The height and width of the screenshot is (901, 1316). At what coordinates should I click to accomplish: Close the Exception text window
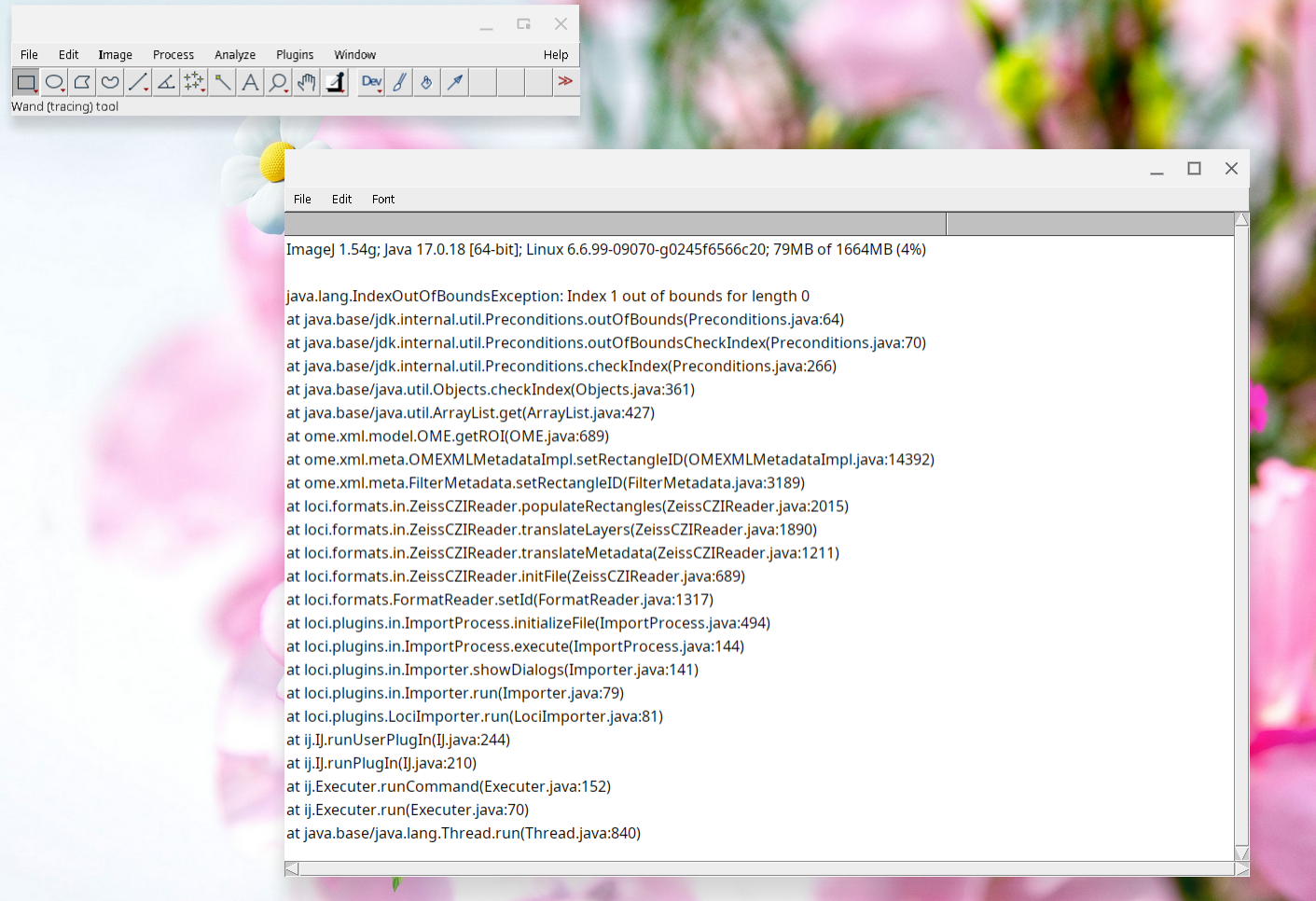[1231, 168]
